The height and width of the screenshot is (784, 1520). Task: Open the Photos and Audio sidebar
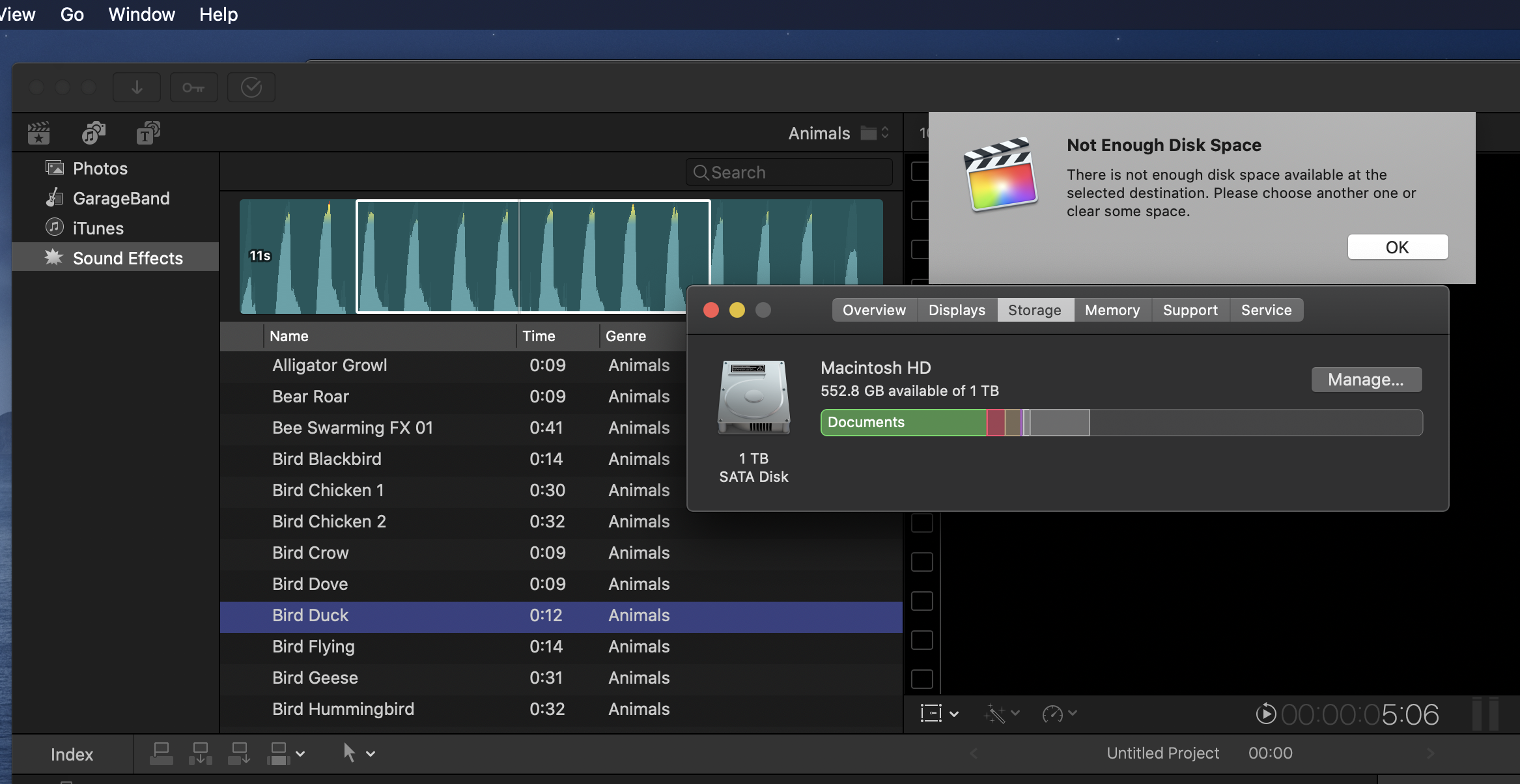93,133
